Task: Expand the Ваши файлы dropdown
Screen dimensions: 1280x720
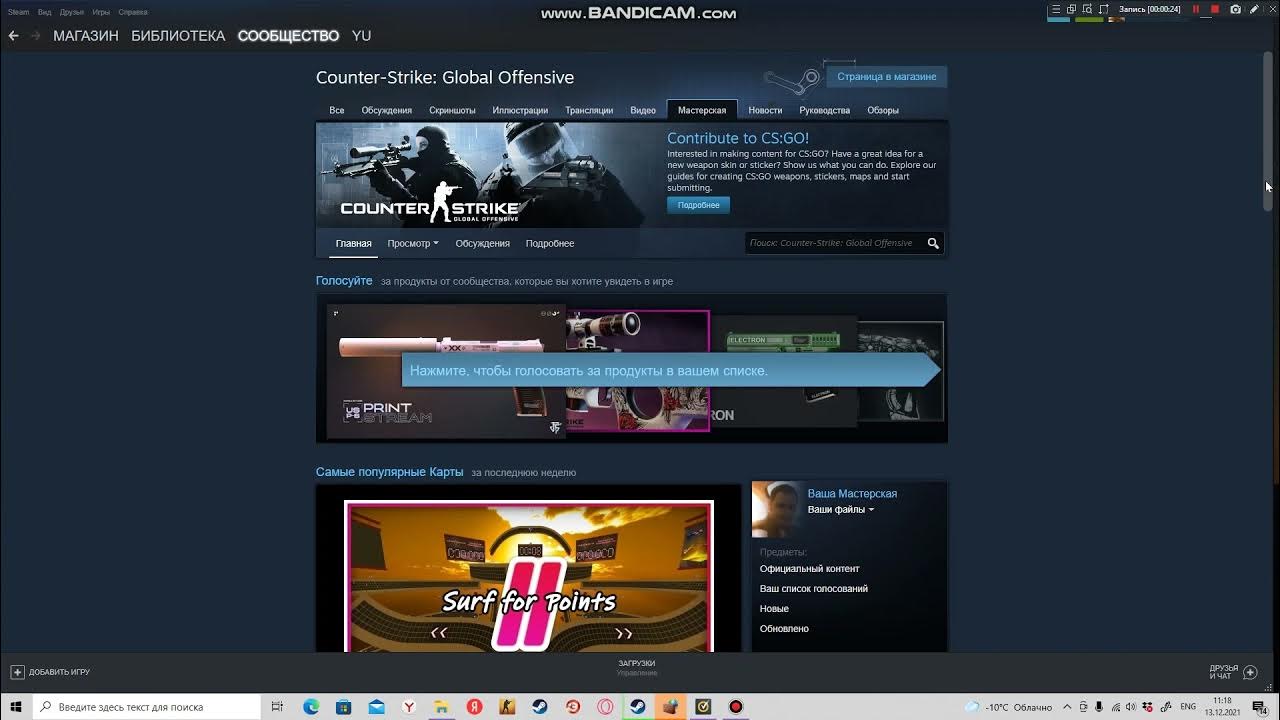Action: pos(841,509)
